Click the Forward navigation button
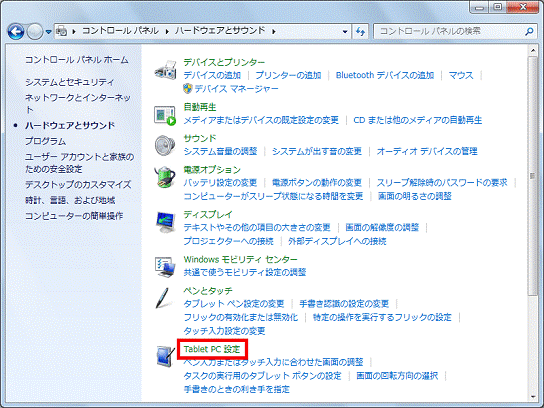The image size is (544, 408). click(35, 32)
